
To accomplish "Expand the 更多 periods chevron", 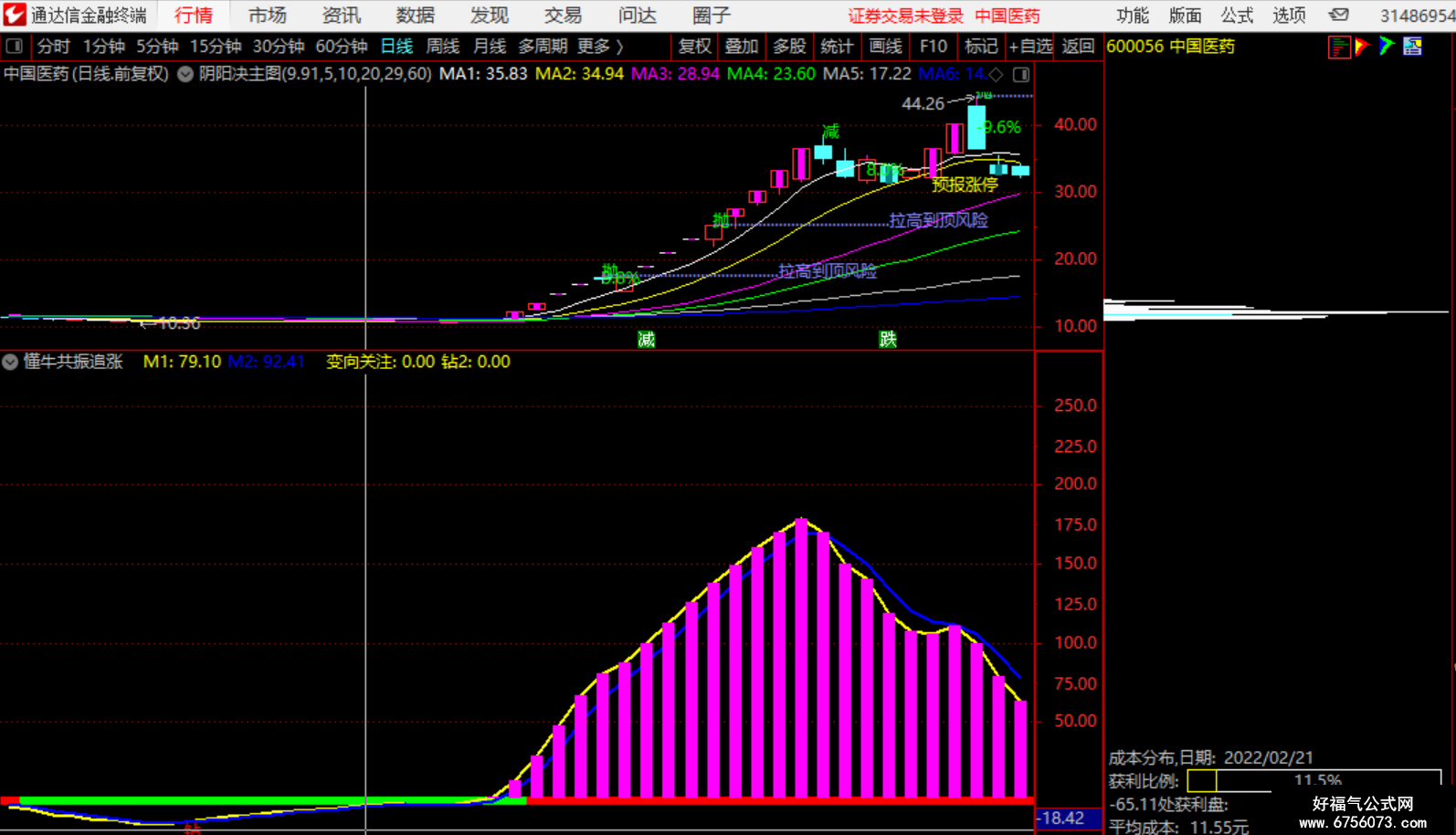I will 620,46.
